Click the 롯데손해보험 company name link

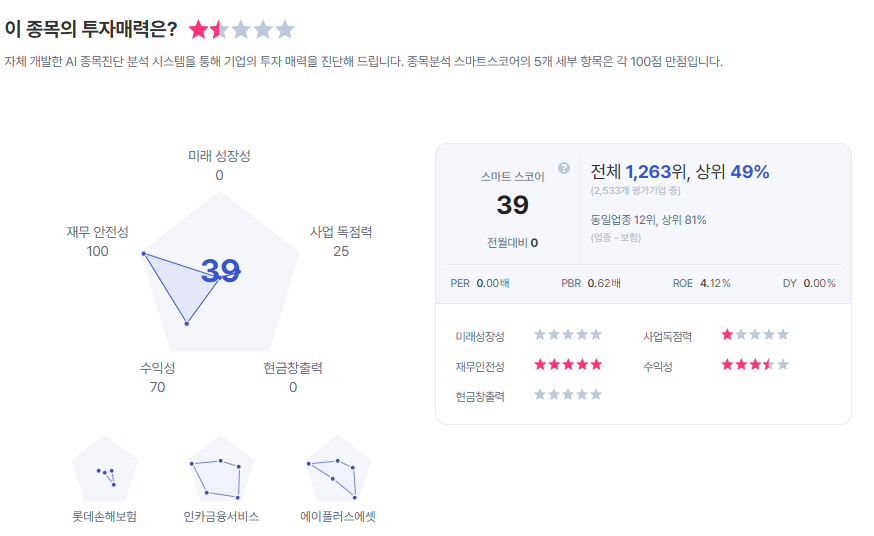[x=105, y=517]
